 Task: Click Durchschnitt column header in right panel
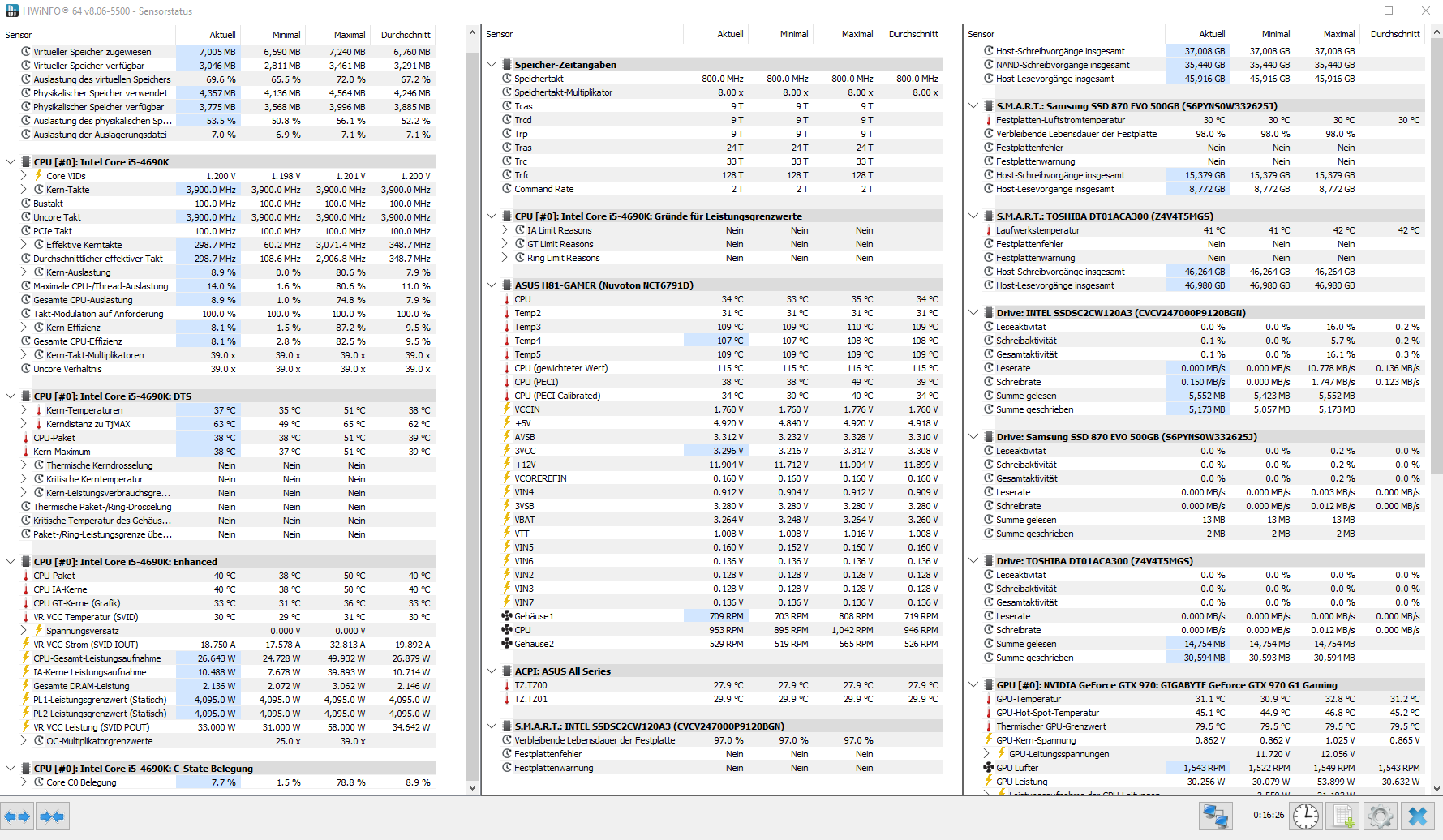pyautogui.click(x=1393, y=34)
